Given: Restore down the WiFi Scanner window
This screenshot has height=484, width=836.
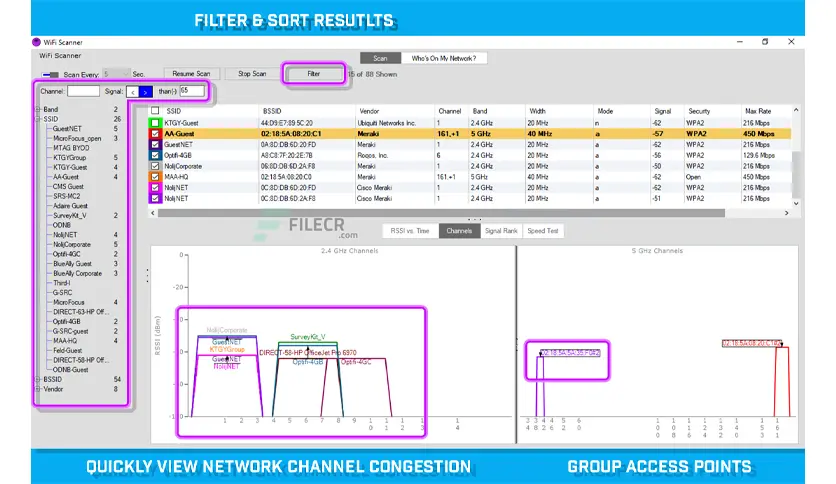Looking at the screenshot, I should 766,42.
